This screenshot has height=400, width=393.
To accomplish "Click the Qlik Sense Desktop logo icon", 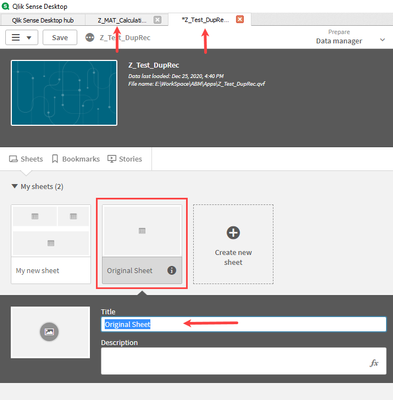I will tap(6, 6).
